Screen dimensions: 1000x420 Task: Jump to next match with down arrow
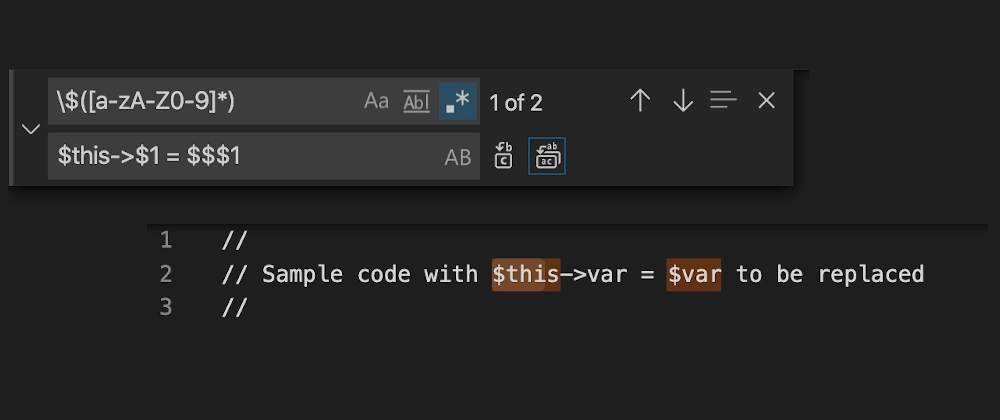(682, 101)
